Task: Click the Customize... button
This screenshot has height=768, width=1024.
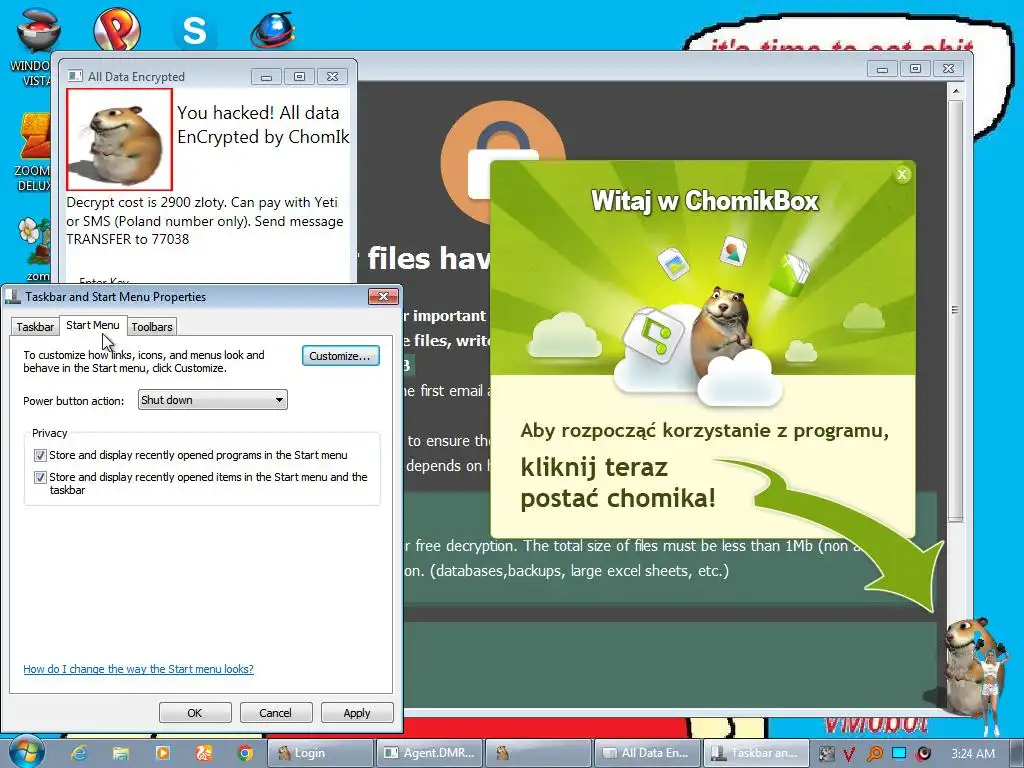Action: click(x=340, y=356)
